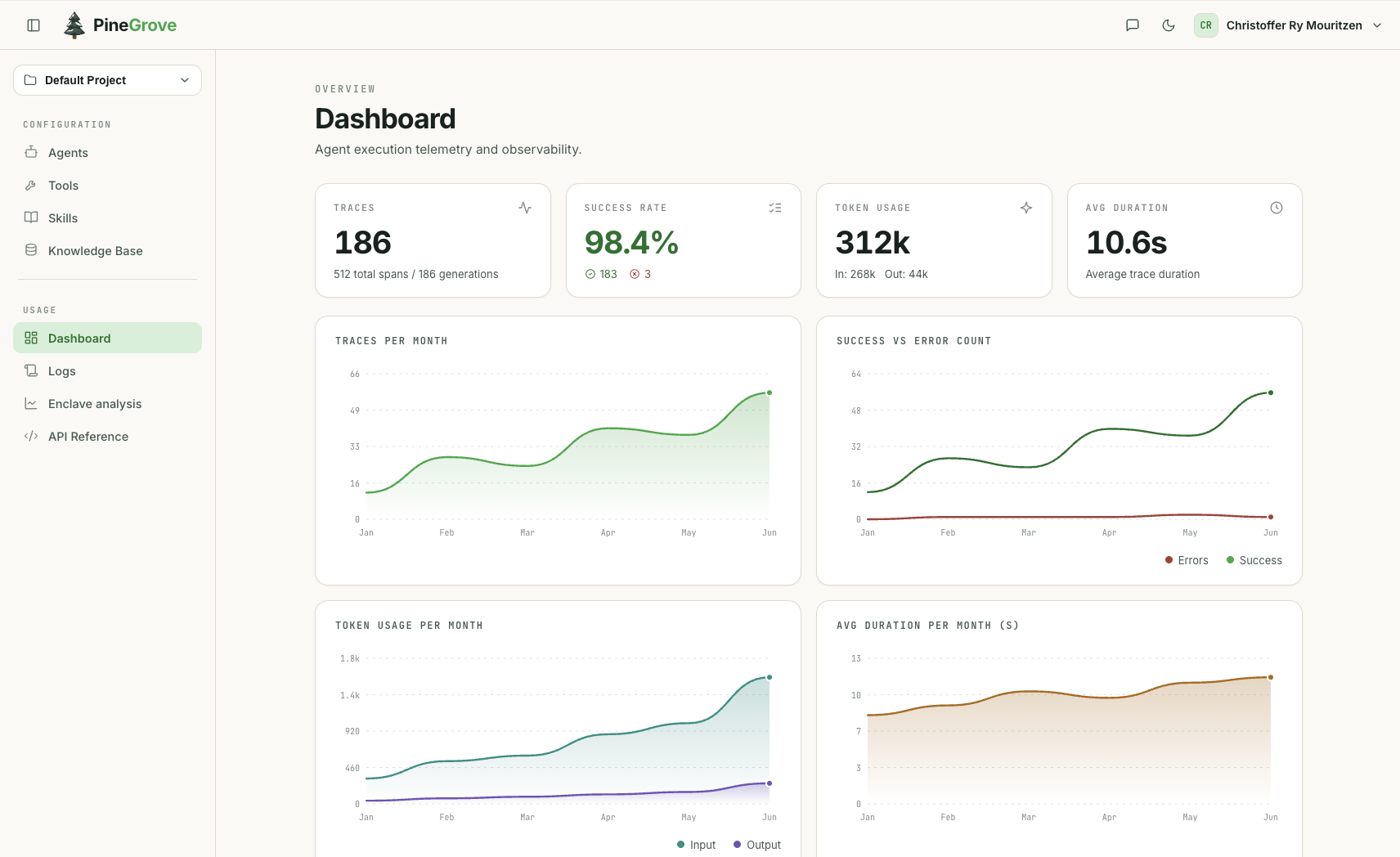Click the Jun data point in Traces Per Month chart
This screenshot has width=1400, height=857.
point(770,393)
